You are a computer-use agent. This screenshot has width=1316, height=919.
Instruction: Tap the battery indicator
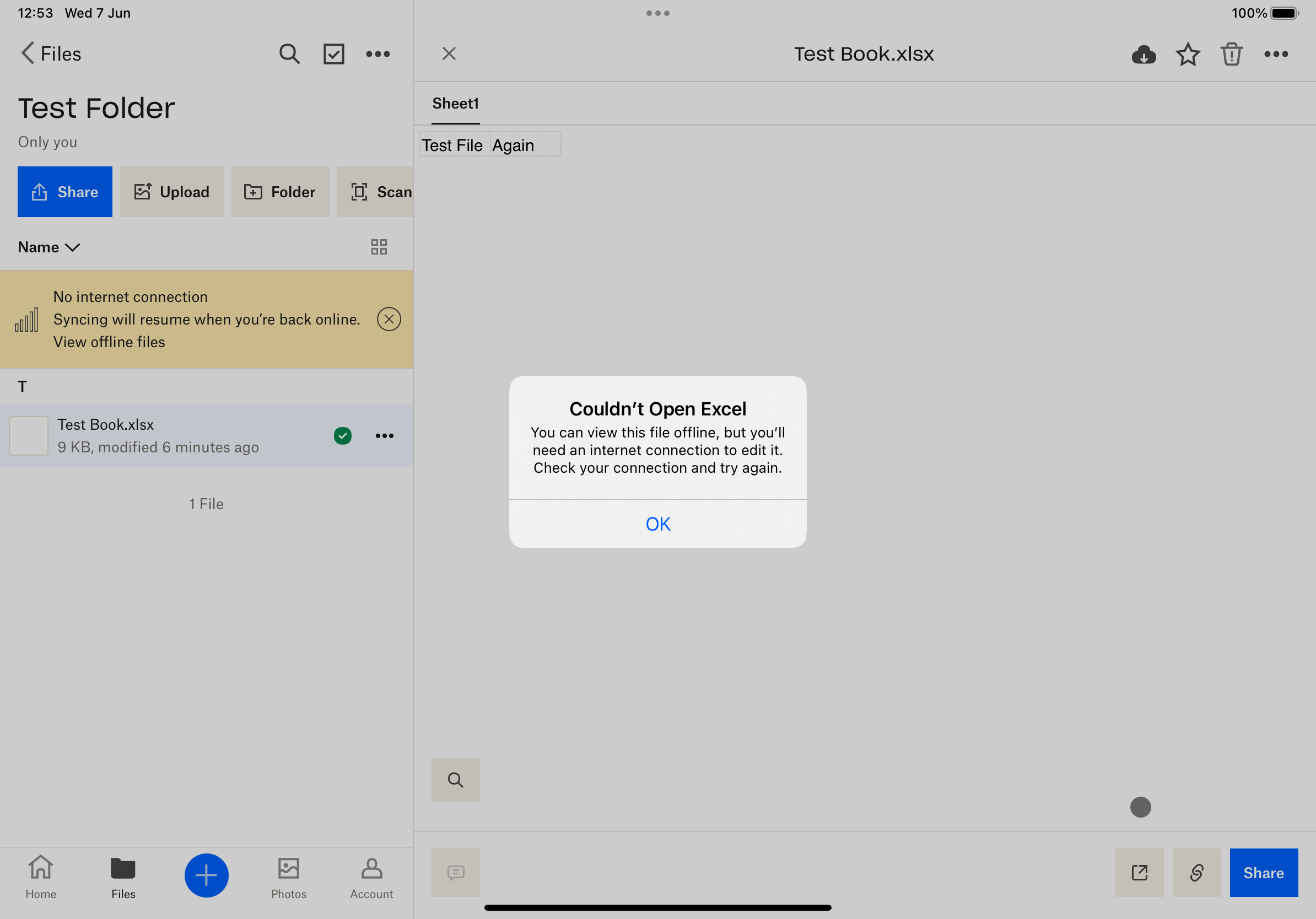coord(1285,13)
